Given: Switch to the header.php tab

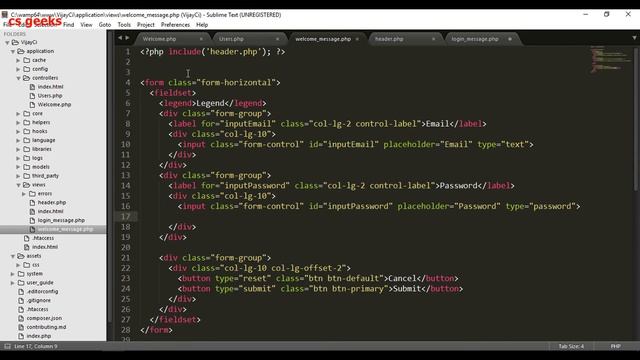Looking at the screenshot, I should coord(389,39).
